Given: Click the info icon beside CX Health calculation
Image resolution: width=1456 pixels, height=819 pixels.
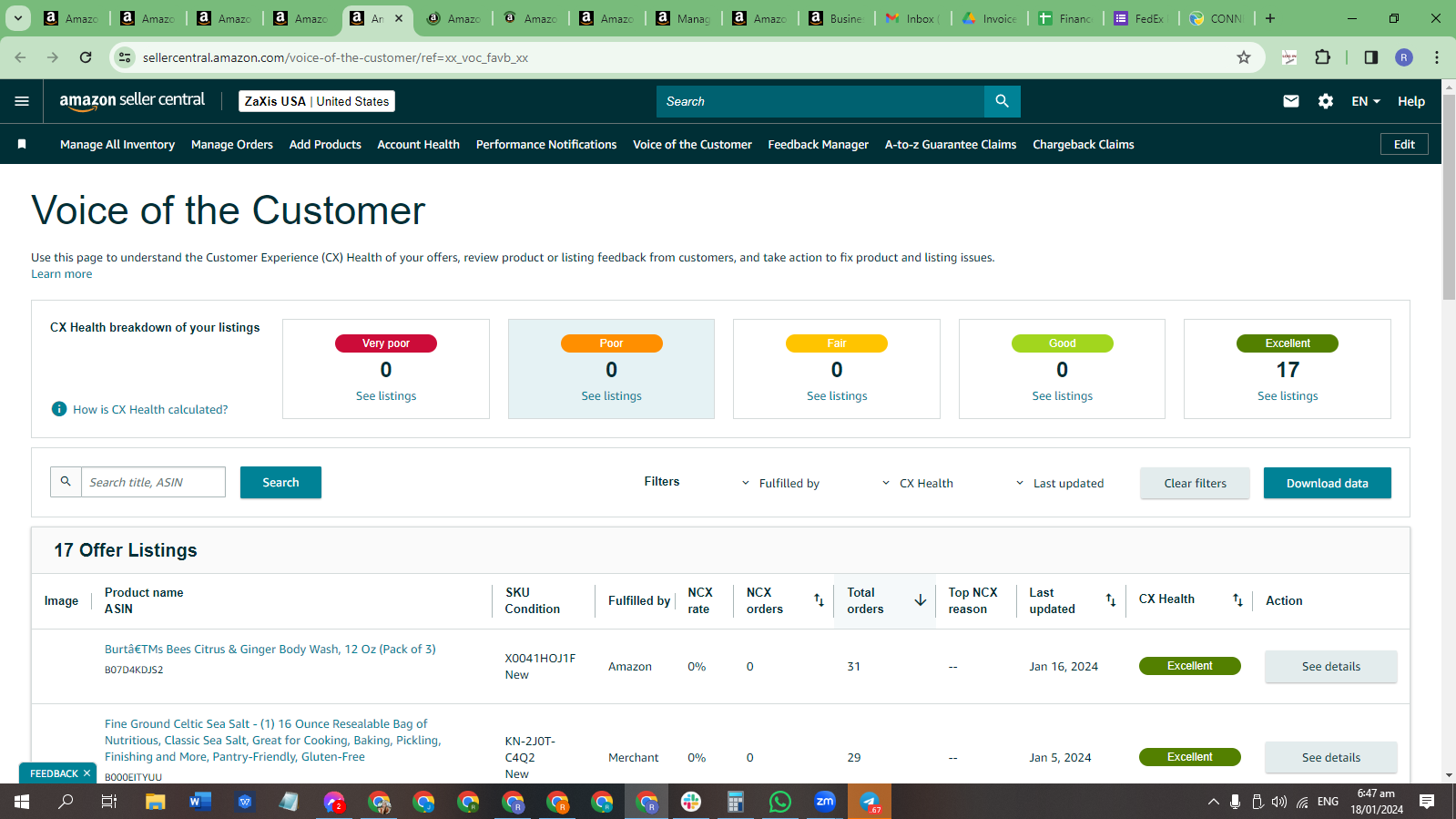Looking at the screenshot, I should tap(59, 409).
